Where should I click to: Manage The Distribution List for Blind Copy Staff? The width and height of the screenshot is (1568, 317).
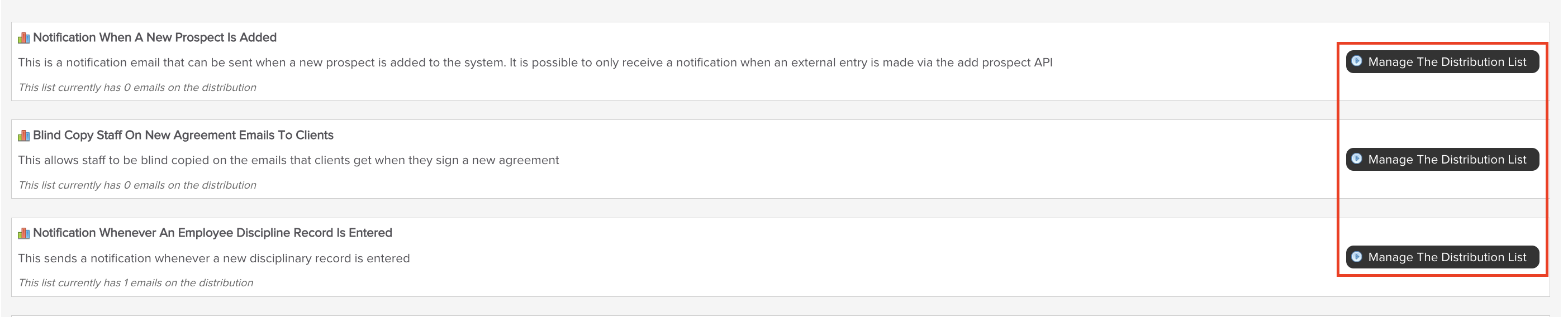coord(1442,160)
